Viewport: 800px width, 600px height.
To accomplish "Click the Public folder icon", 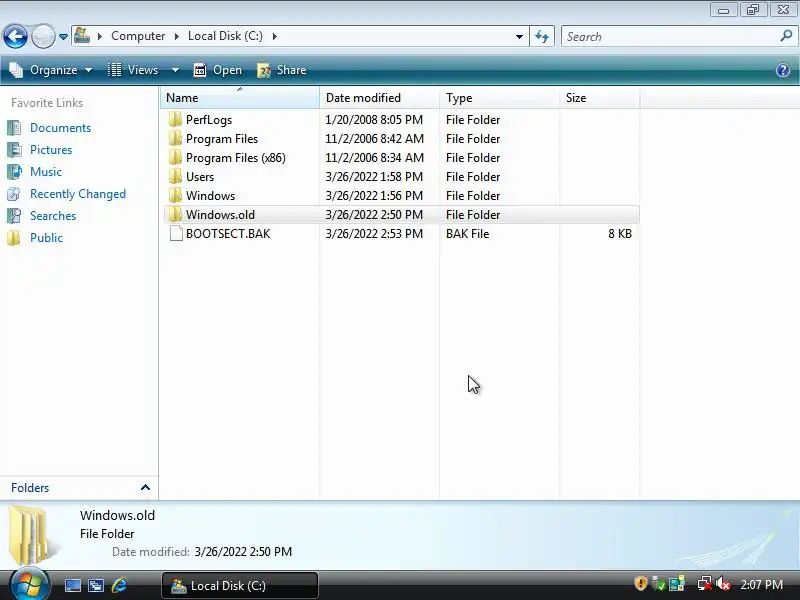I will point(14,238).
